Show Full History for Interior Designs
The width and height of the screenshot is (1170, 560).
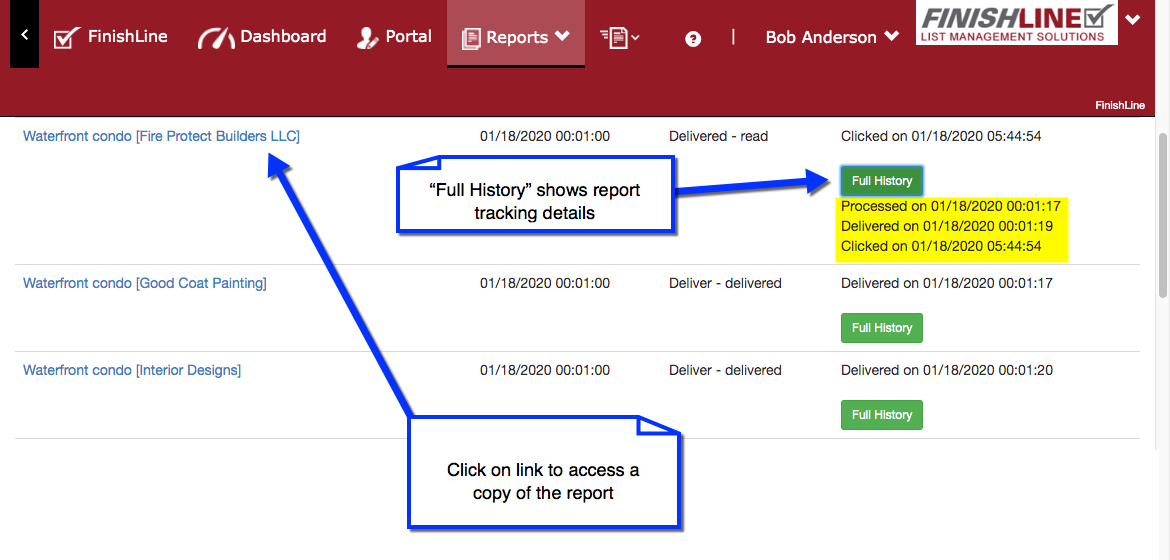tap(881, 415)
